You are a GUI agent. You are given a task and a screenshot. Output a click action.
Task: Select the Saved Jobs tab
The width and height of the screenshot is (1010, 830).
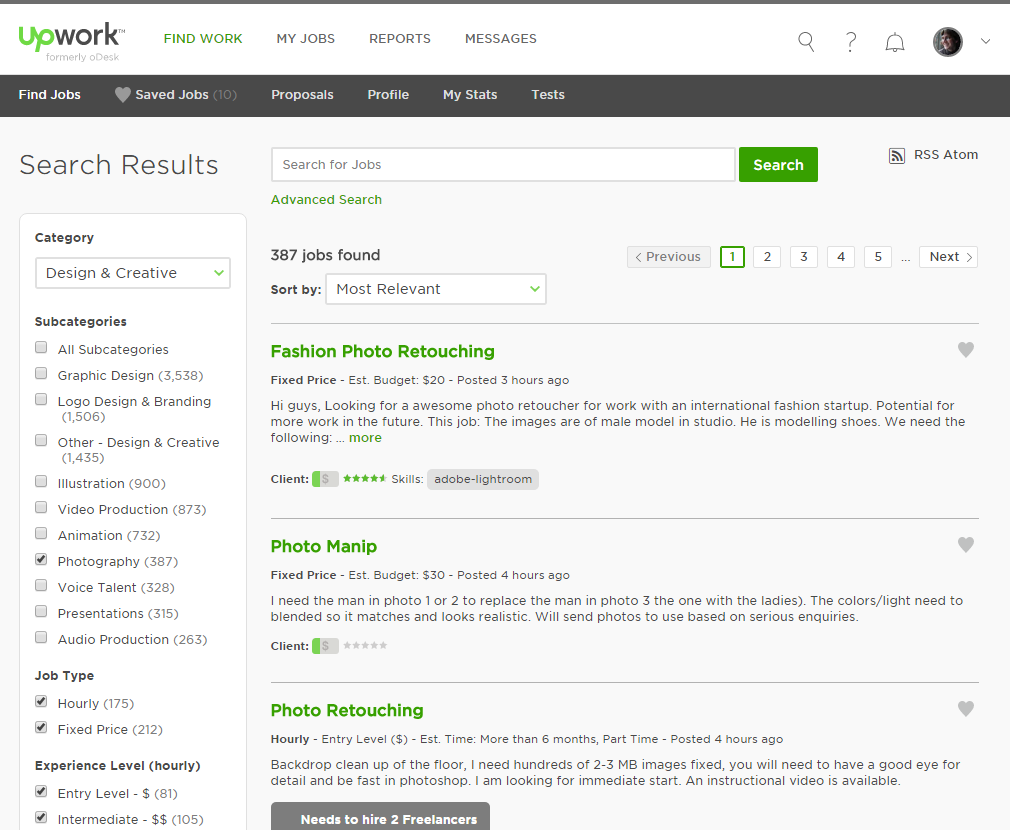pyautogui.click(x=176, y=95)
